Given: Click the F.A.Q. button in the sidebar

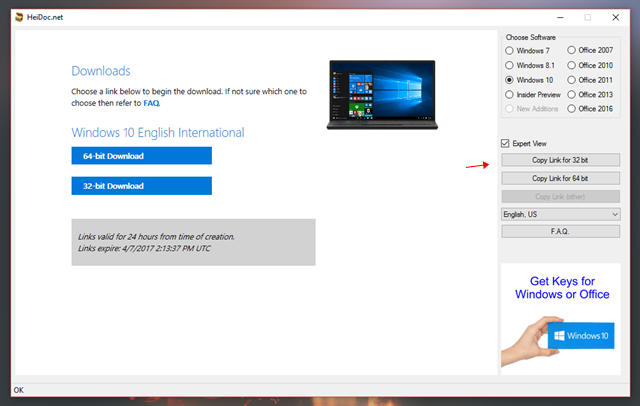Looking at the screenshot, I should (560, 231).
